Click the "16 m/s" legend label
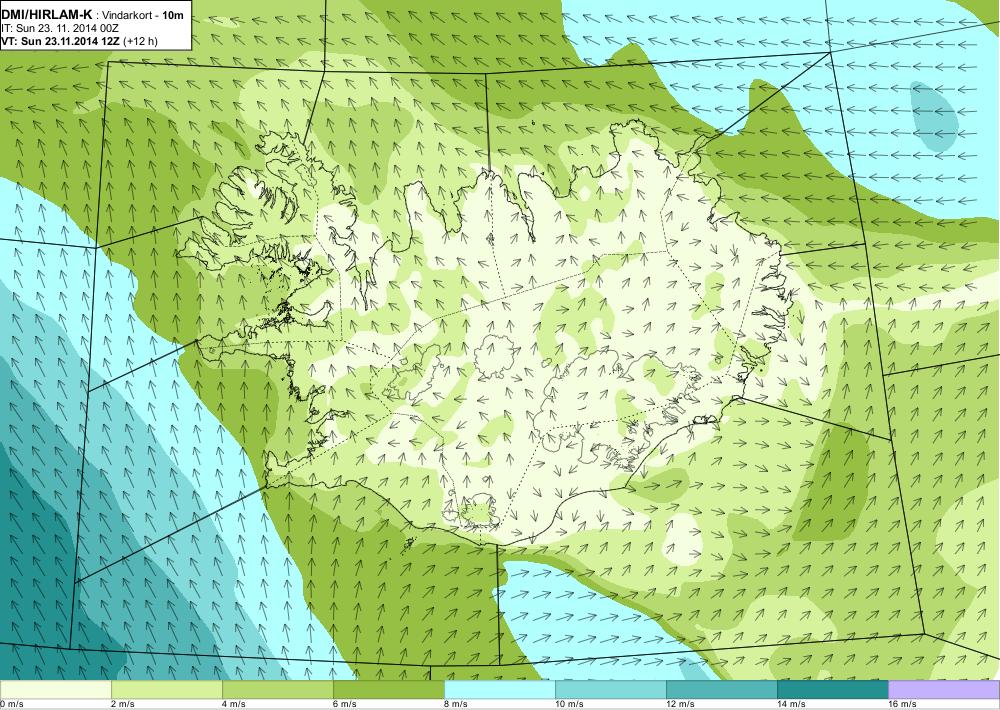Viewport: 1000px width, 710px height. click(x=902, y=704)
